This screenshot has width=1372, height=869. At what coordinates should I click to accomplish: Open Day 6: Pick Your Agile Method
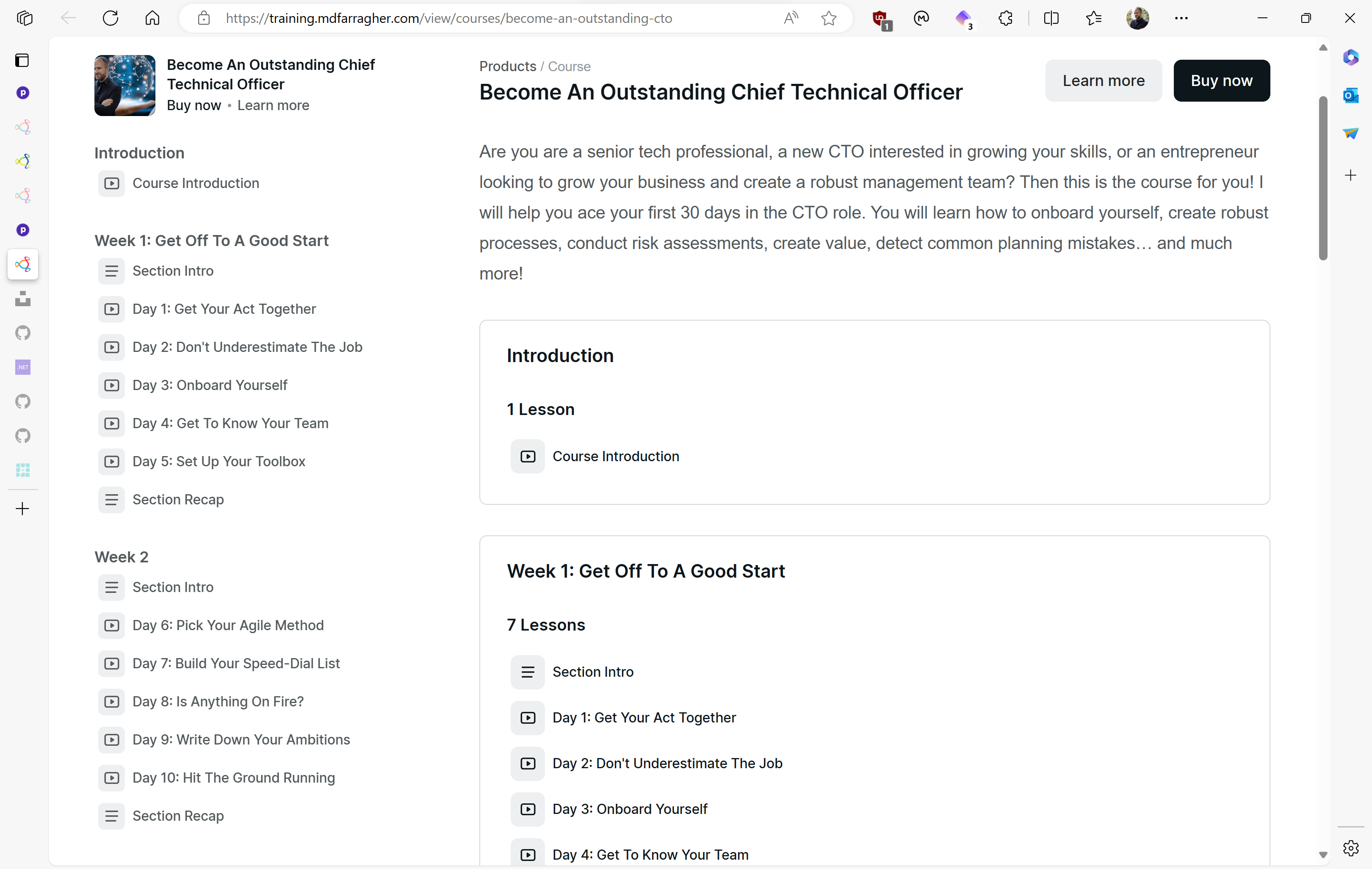tap(228, 625)
